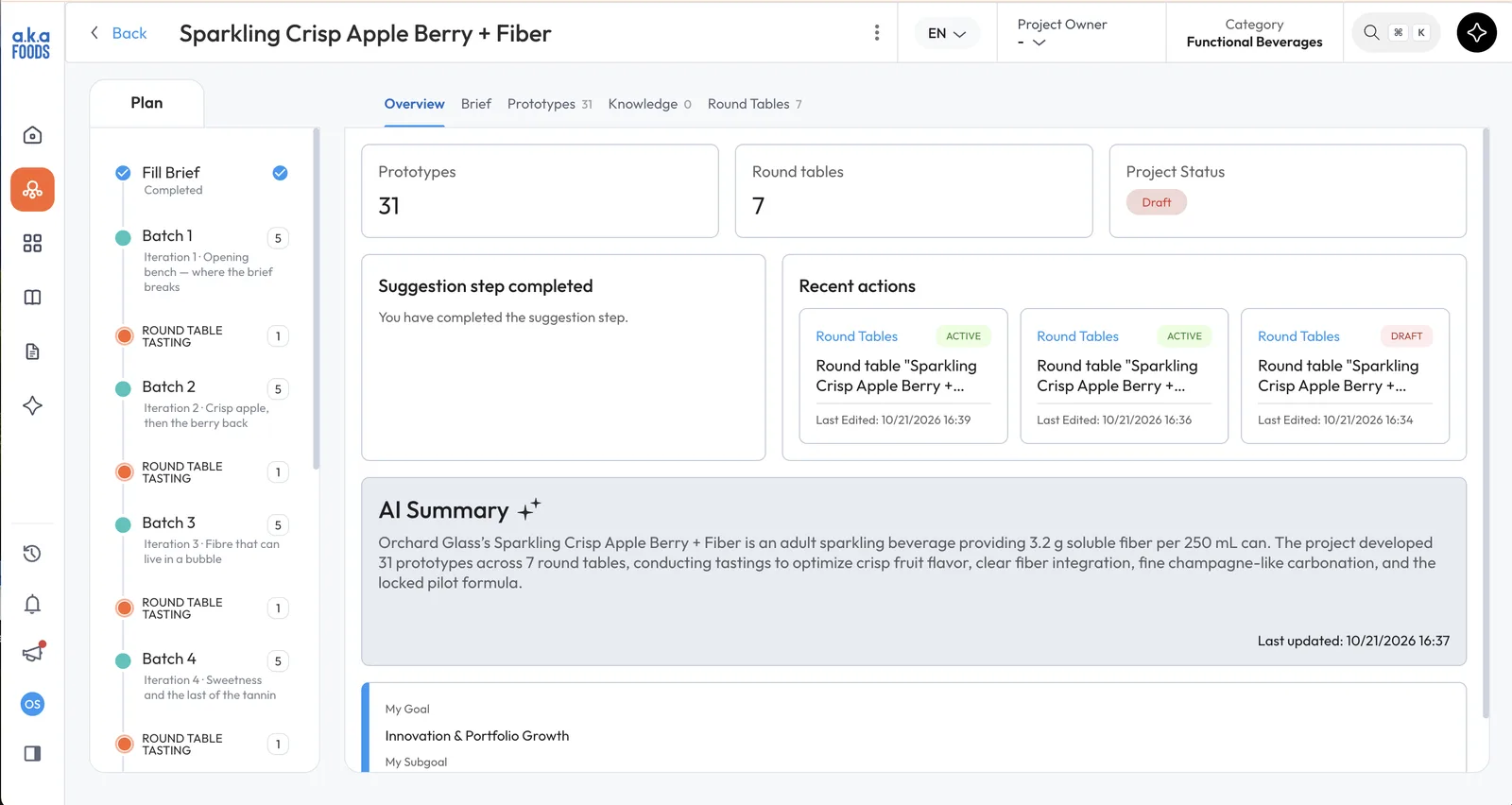This screenshot has width=1512, height=805.
Task: Open the three-dot project options menu
Action: coord(877,33)
